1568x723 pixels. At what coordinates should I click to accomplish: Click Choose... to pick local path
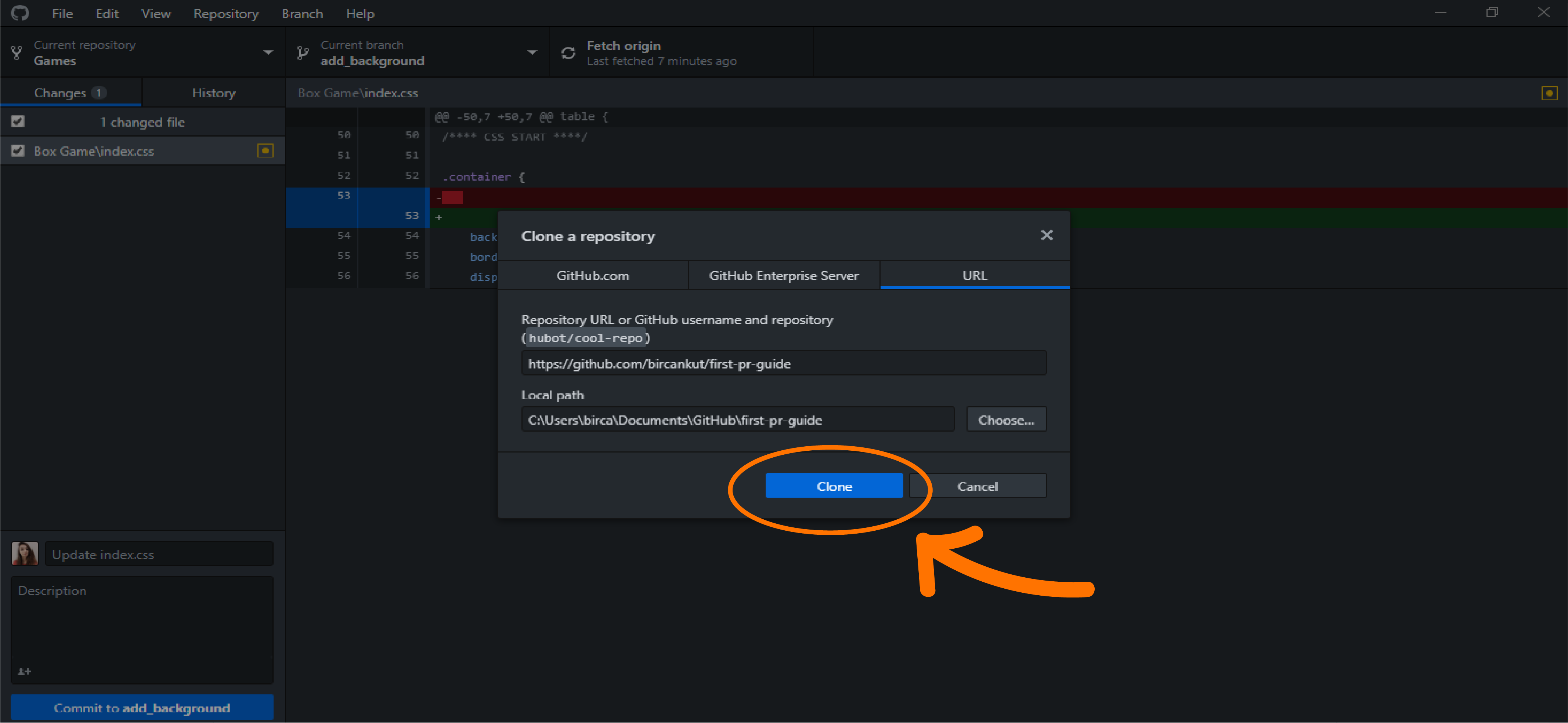pos(1005,420)
